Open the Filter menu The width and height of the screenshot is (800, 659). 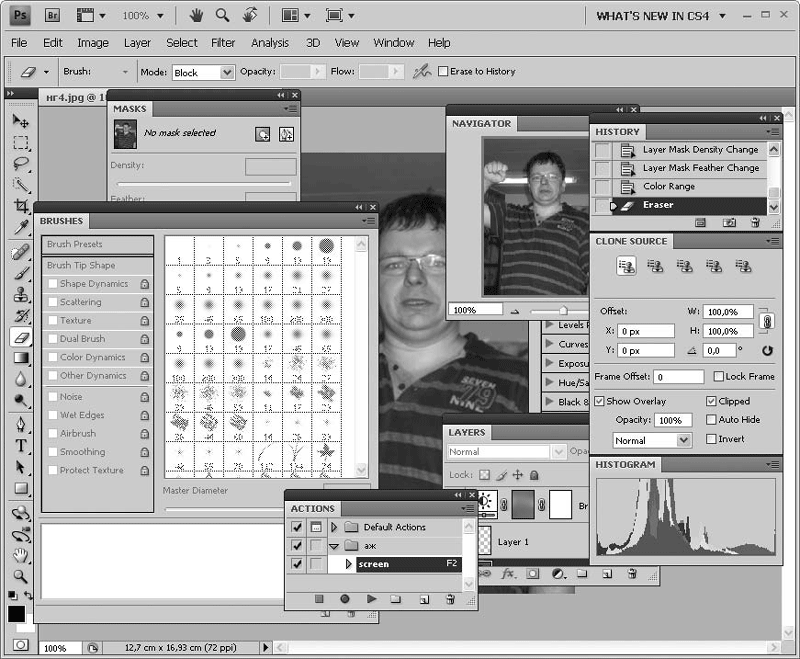pyautogui.click(x=223, y=43)
